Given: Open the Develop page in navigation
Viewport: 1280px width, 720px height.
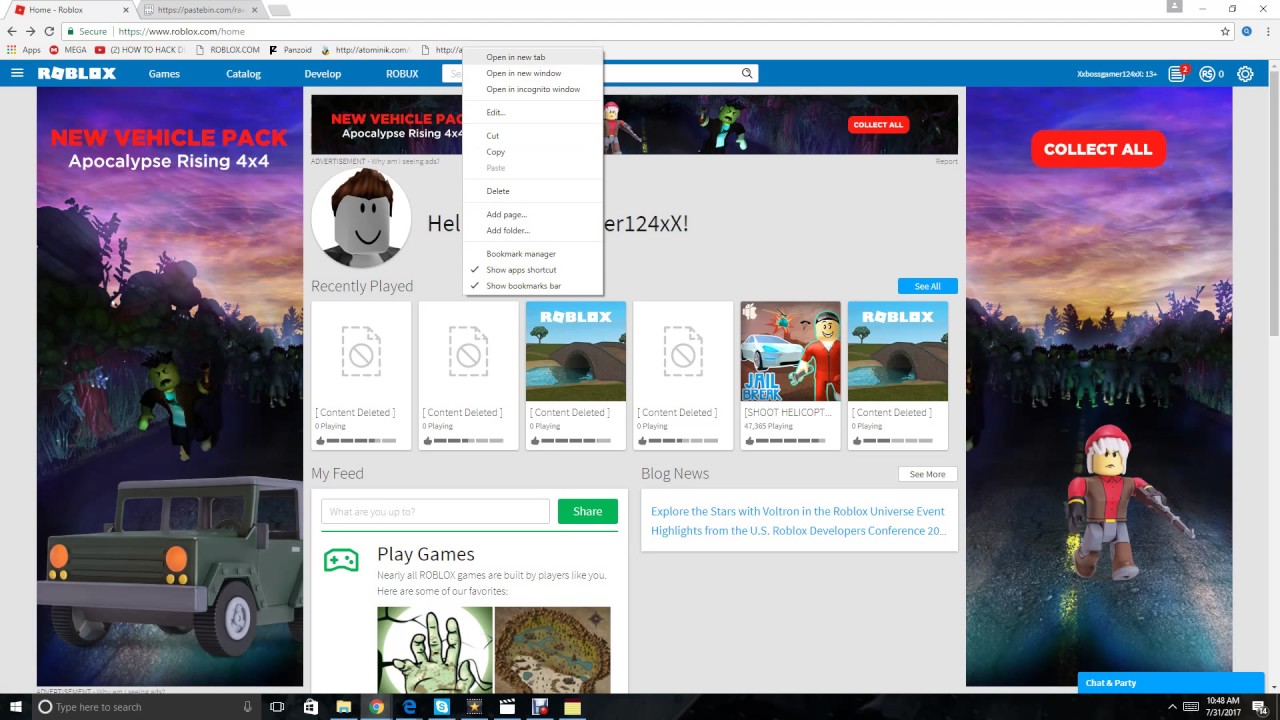Looking at the screenshot, I should pyautogui.click(x=322, y=73).
